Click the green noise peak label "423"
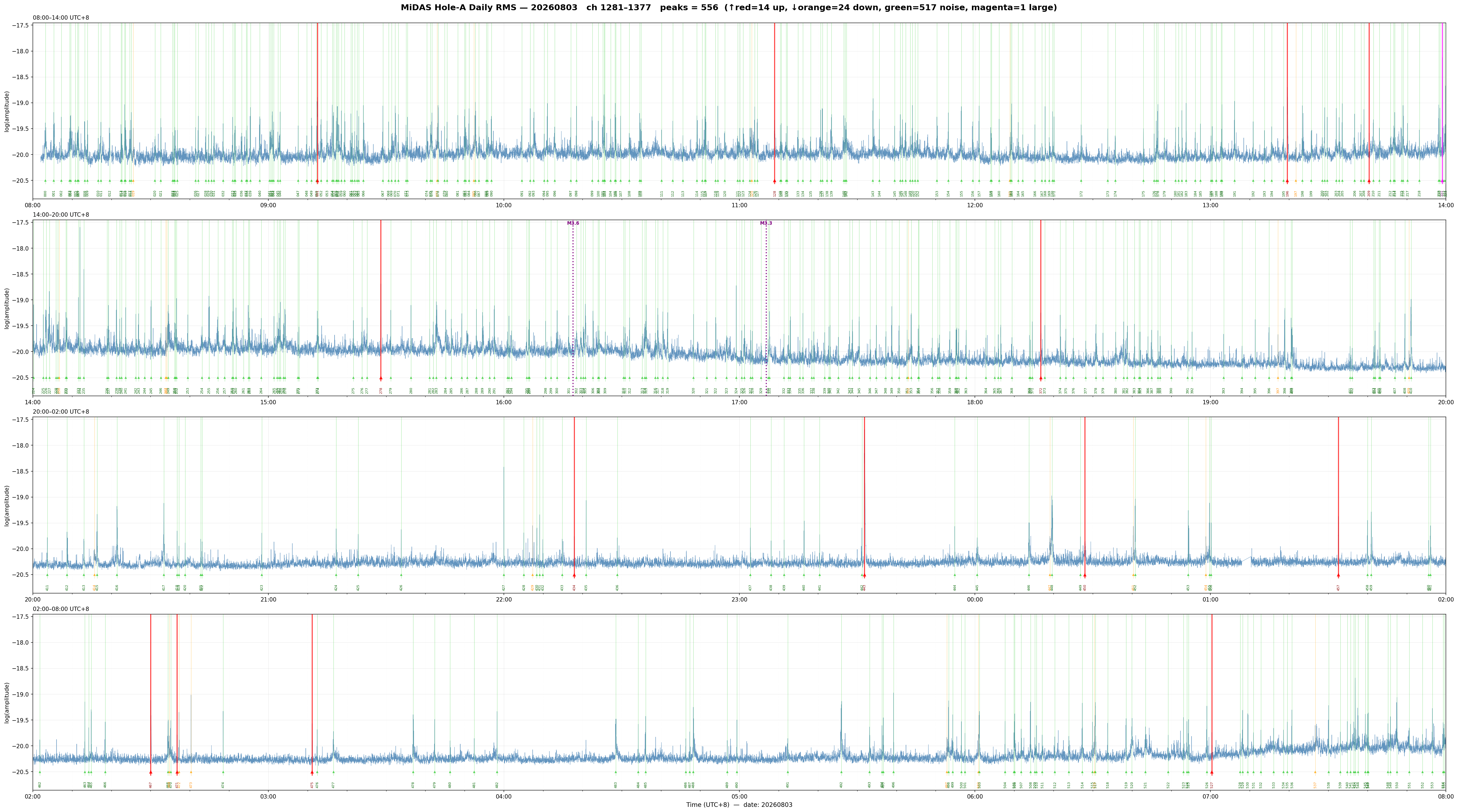 [x=262, y=588]
